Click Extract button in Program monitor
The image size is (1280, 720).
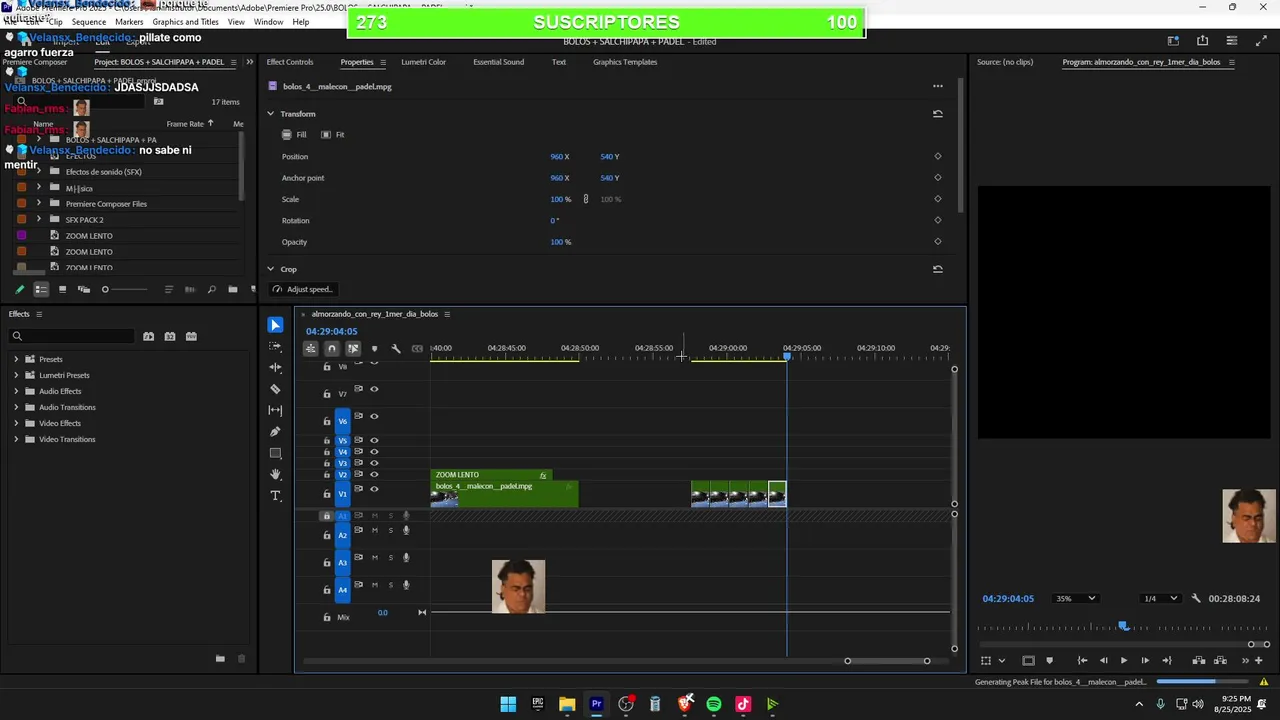1220,660
